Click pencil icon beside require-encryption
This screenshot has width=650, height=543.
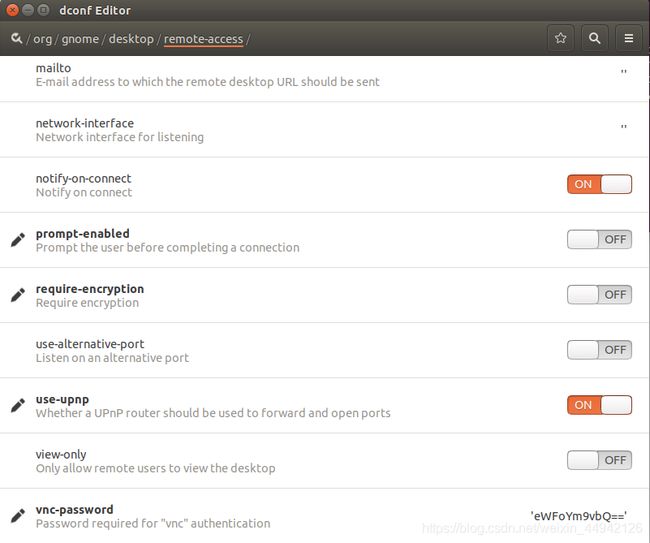click(x=18, y=295)
